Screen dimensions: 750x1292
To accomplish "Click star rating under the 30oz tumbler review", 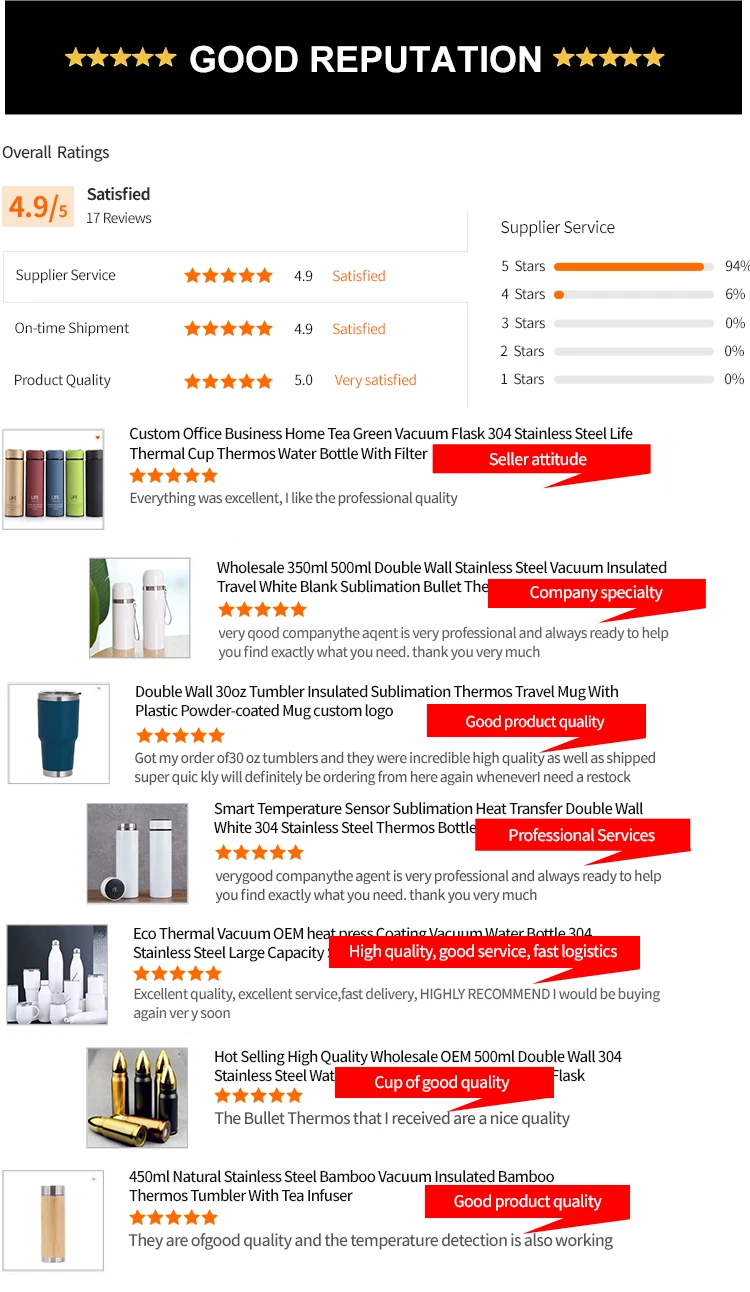I will [x=180, y=735].
